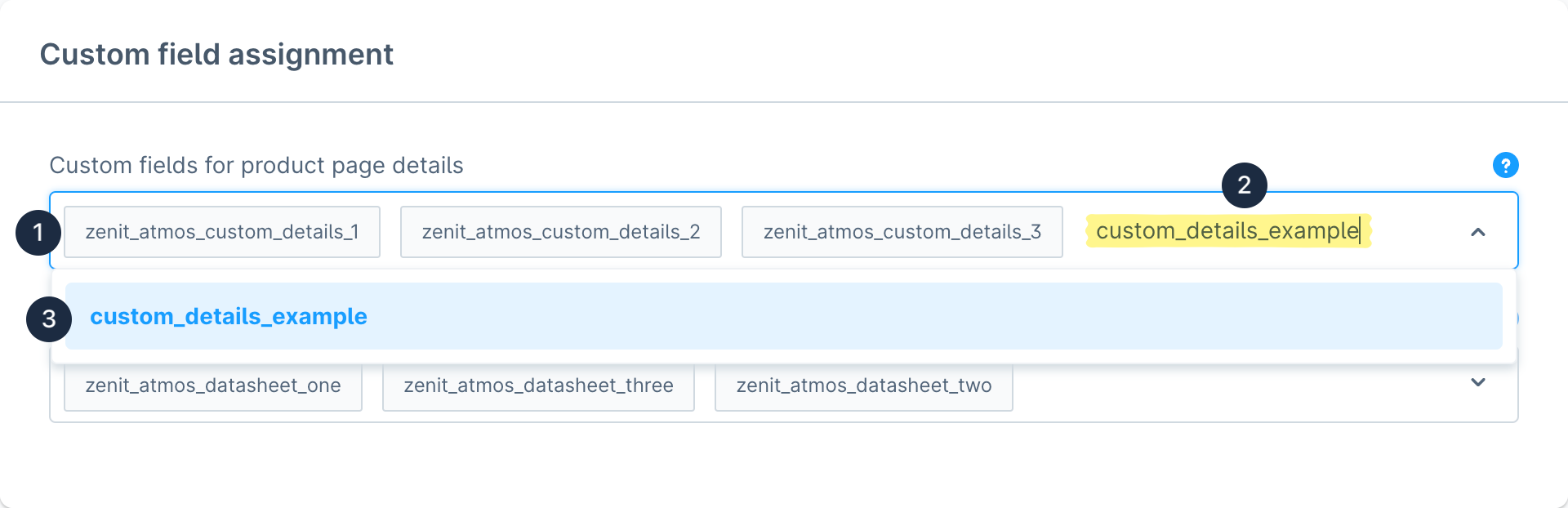The image size is (1568, 508).
Task: Click the blank card area below the datasheet field
Action: 782,466
